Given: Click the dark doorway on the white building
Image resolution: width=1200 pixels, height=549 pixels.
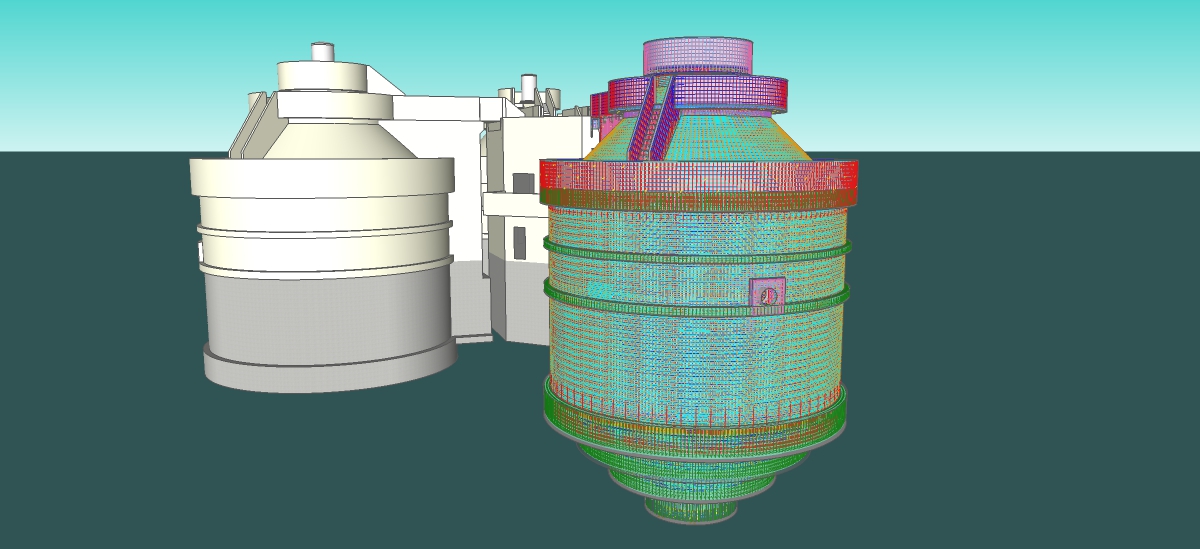Looking at the screenshot, I should click(x=519, y=241).
